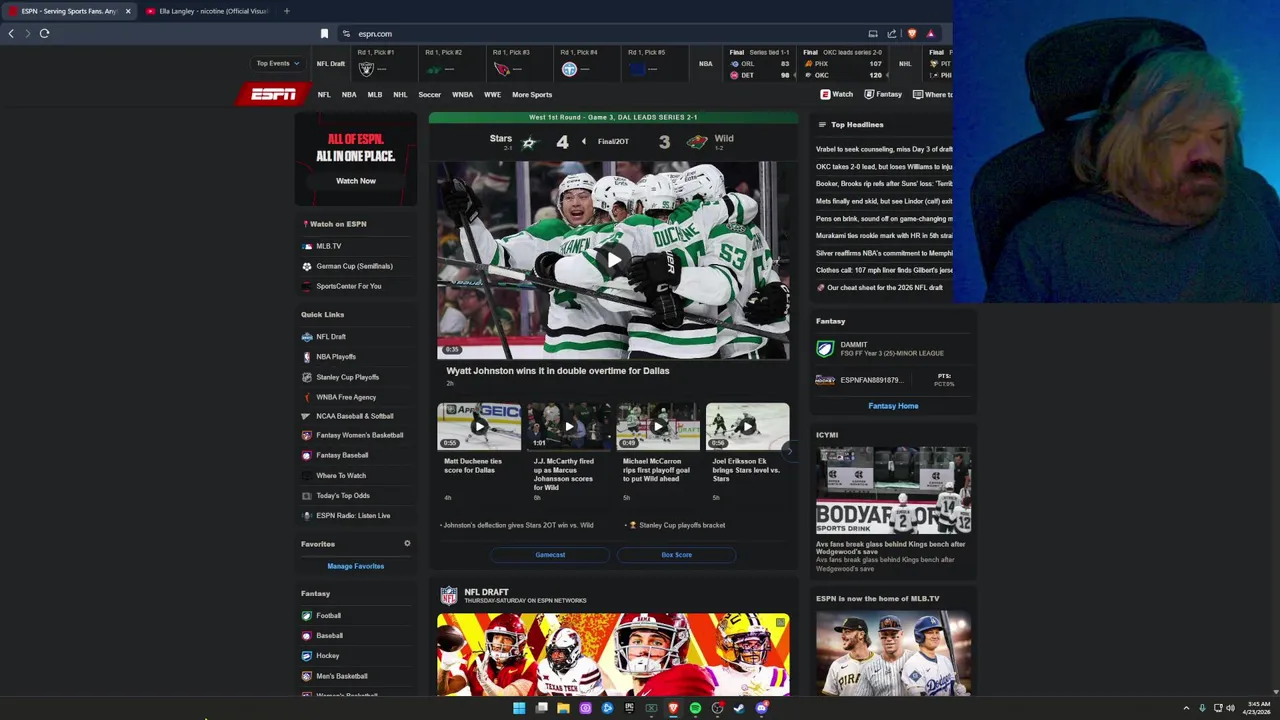Image resolution: width=1280 pixels, height=720 pixels.
Task: Open the Gamecast button
Action: click(550, 555)
